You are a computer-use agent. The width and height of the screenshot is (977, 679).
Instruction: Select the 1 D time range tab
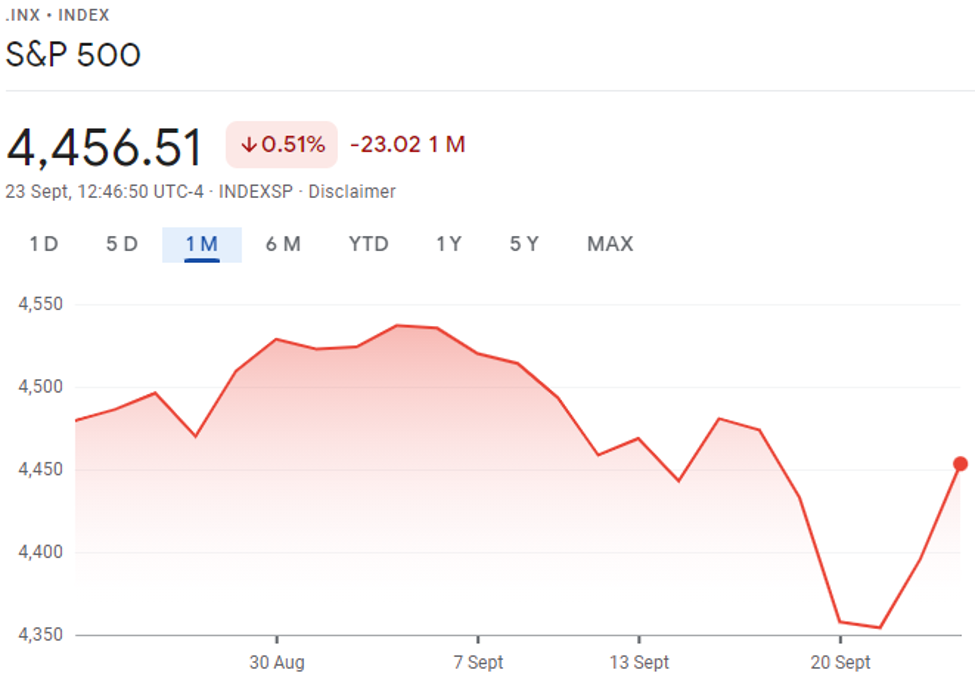pyautogui.click(x=43, y=244)
